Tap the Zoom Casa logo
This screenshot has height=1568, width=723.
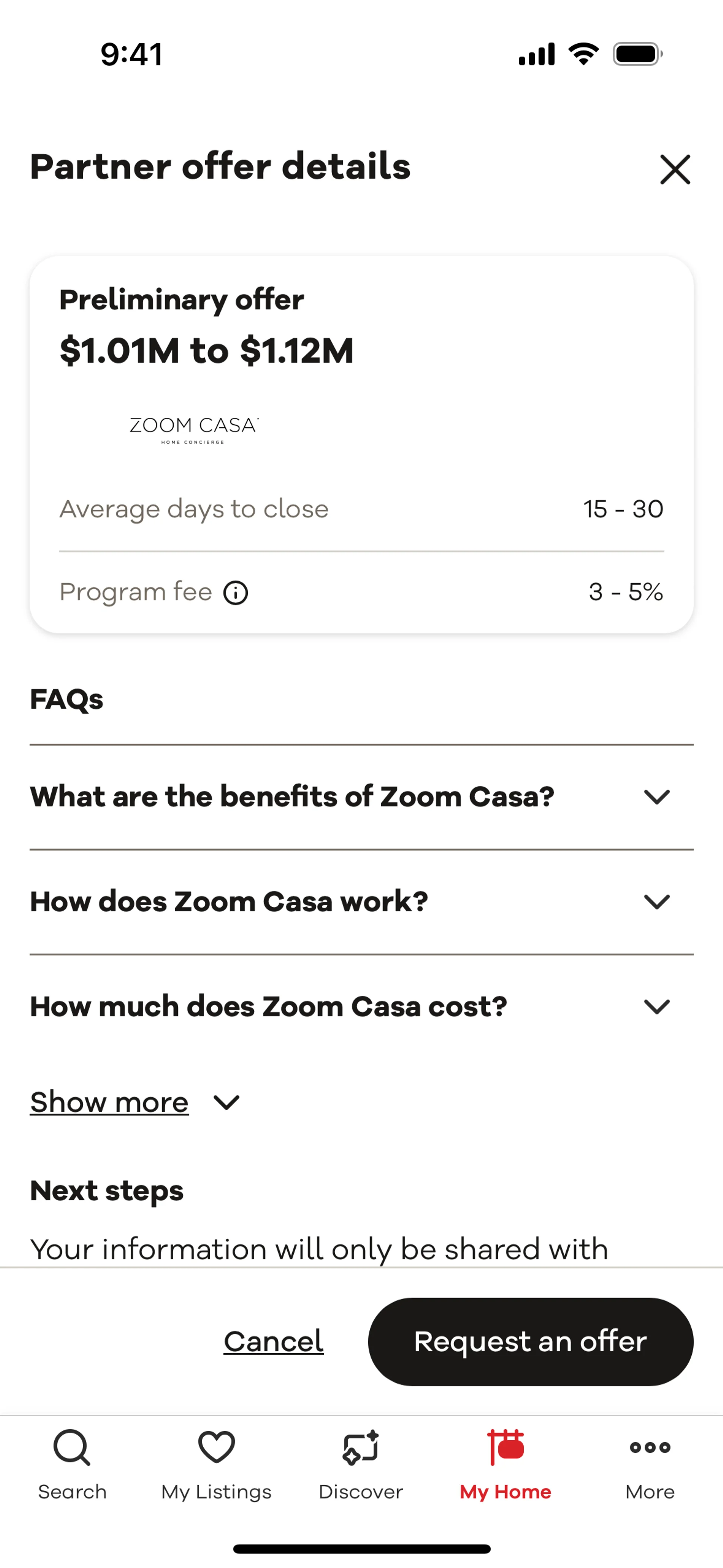(194, 430)
